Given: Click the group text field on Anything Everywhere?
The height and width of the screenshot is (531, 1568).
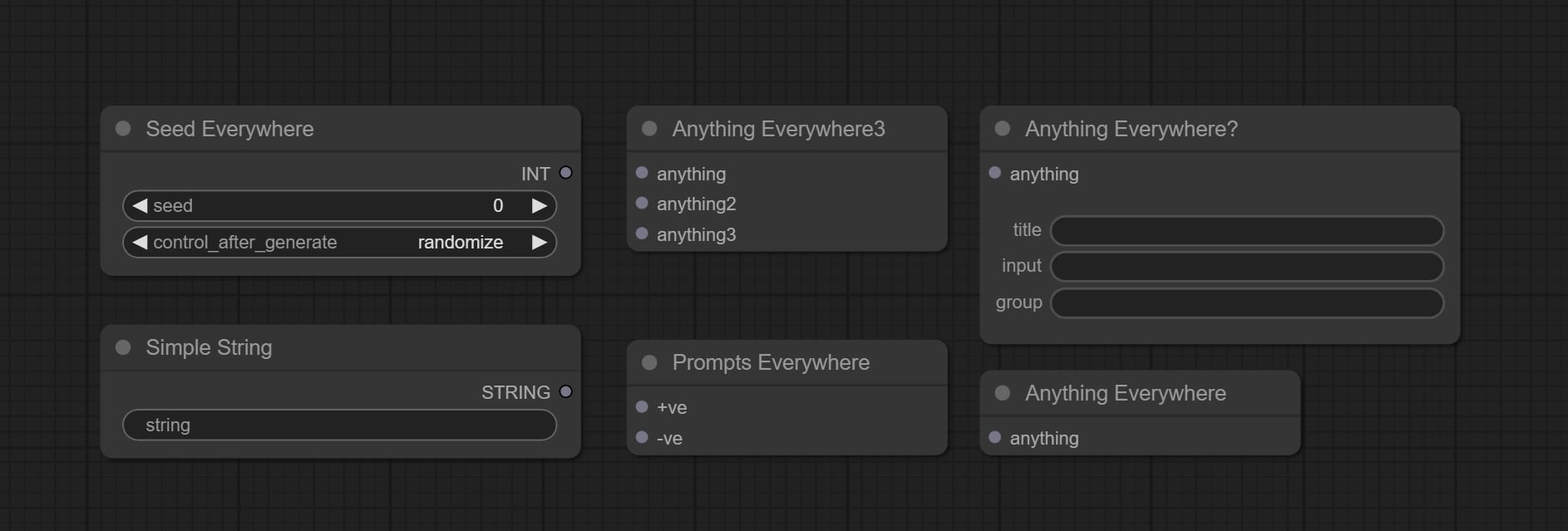Looking at the screenshot, I should pyautogui.click(x=1245, y=303).
